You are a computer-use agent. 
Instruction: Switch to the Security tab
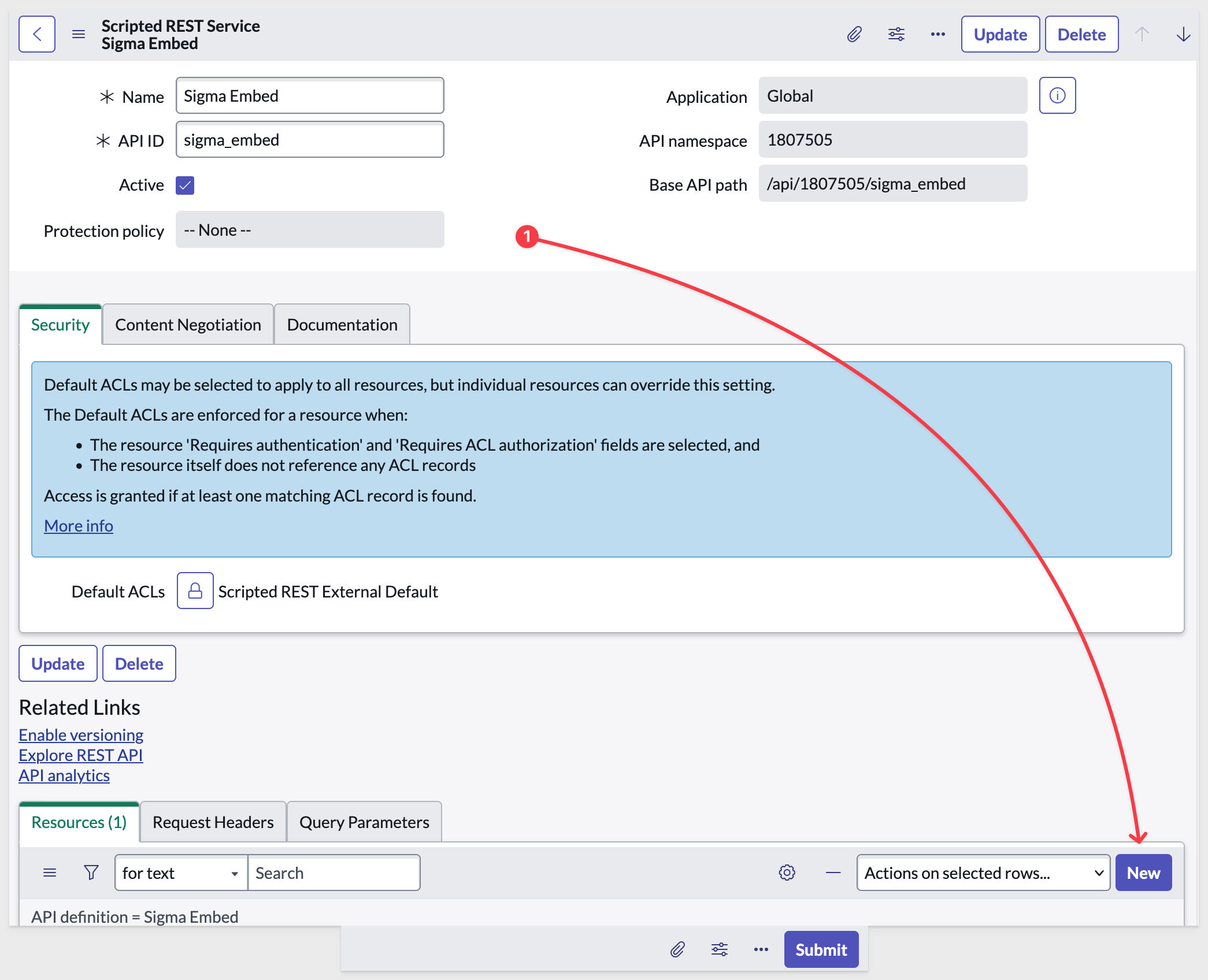click(x=60, y=325)
